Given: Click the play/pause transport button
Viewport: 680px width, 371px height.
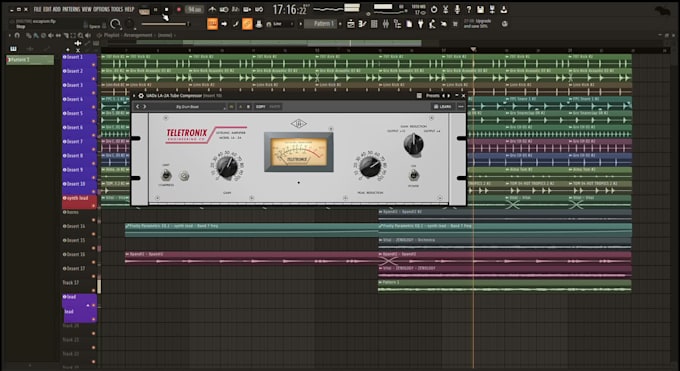Looking at the screenshot, I should point(156,10).
